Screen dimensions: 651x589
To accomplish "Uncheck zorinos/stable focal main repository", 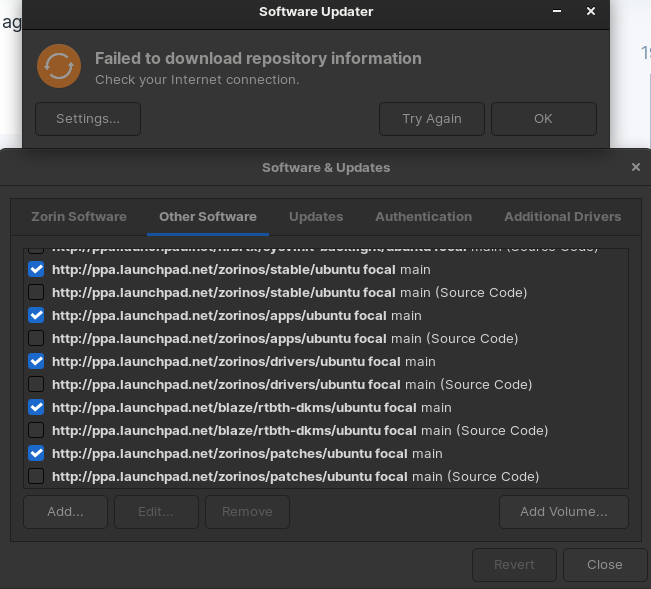I will click(36, 269).
